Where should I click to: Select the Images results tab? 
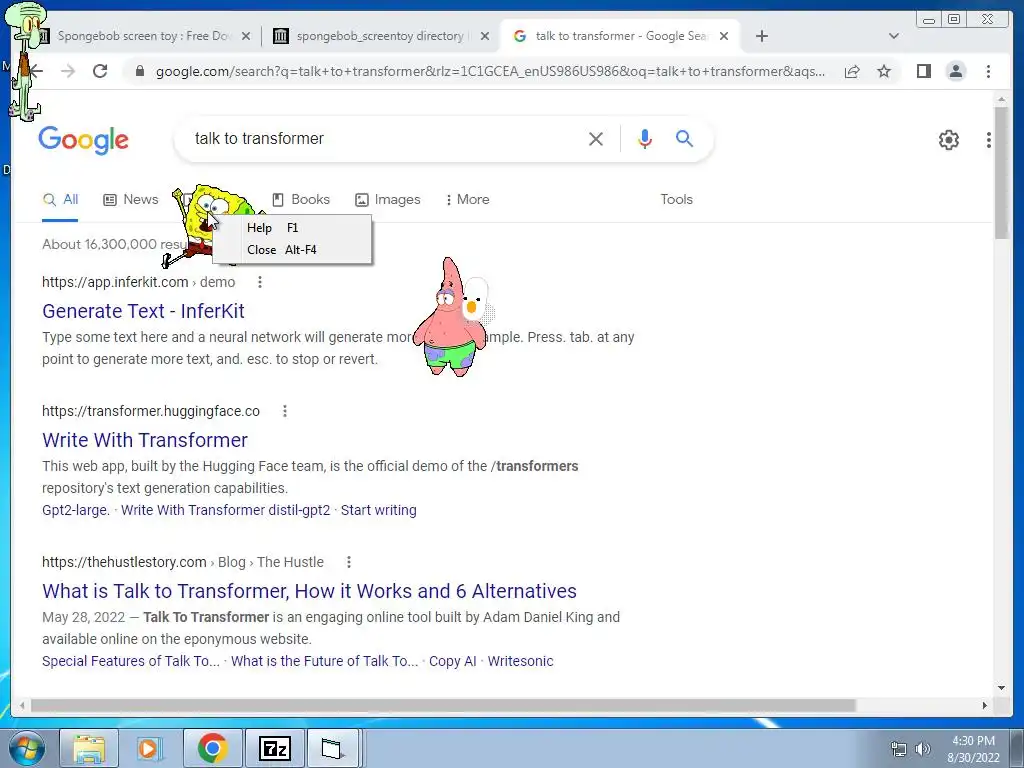pyautogui.click(x=387, y=199)
